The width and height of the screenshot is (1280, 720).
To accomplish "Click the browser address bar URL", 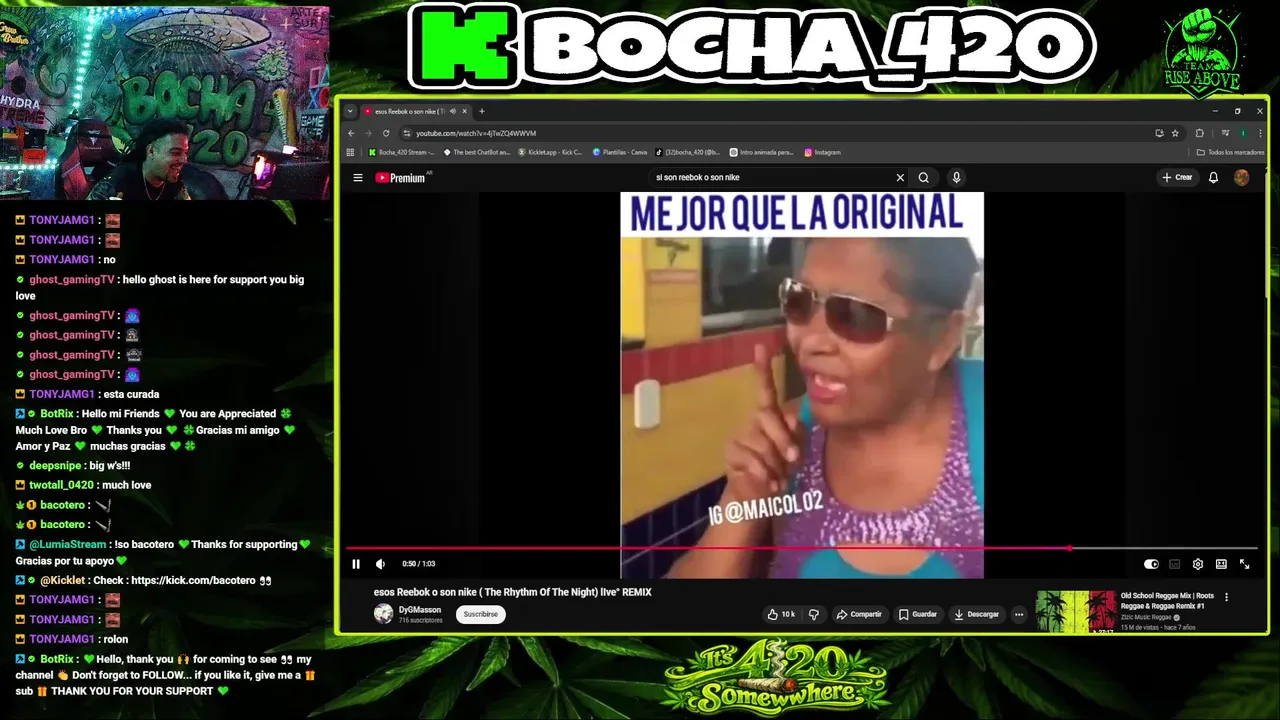I will 476,133.
